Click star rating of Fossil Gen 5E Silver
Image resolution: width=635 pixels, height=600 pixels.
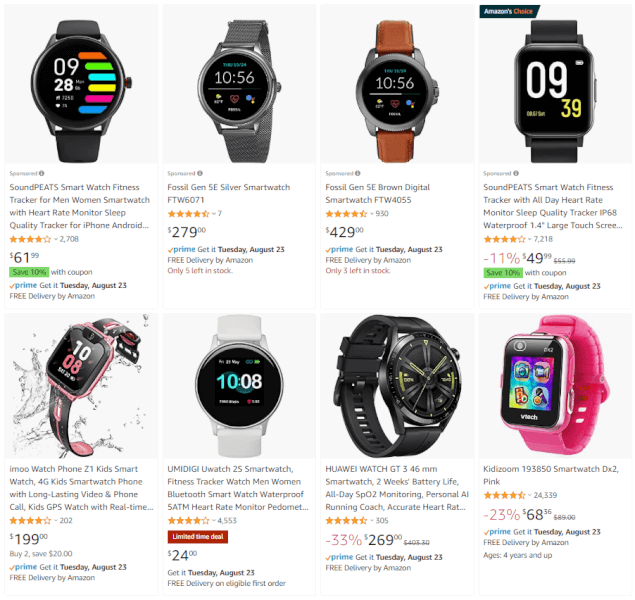pyautogui.click(x=188, y=213)
